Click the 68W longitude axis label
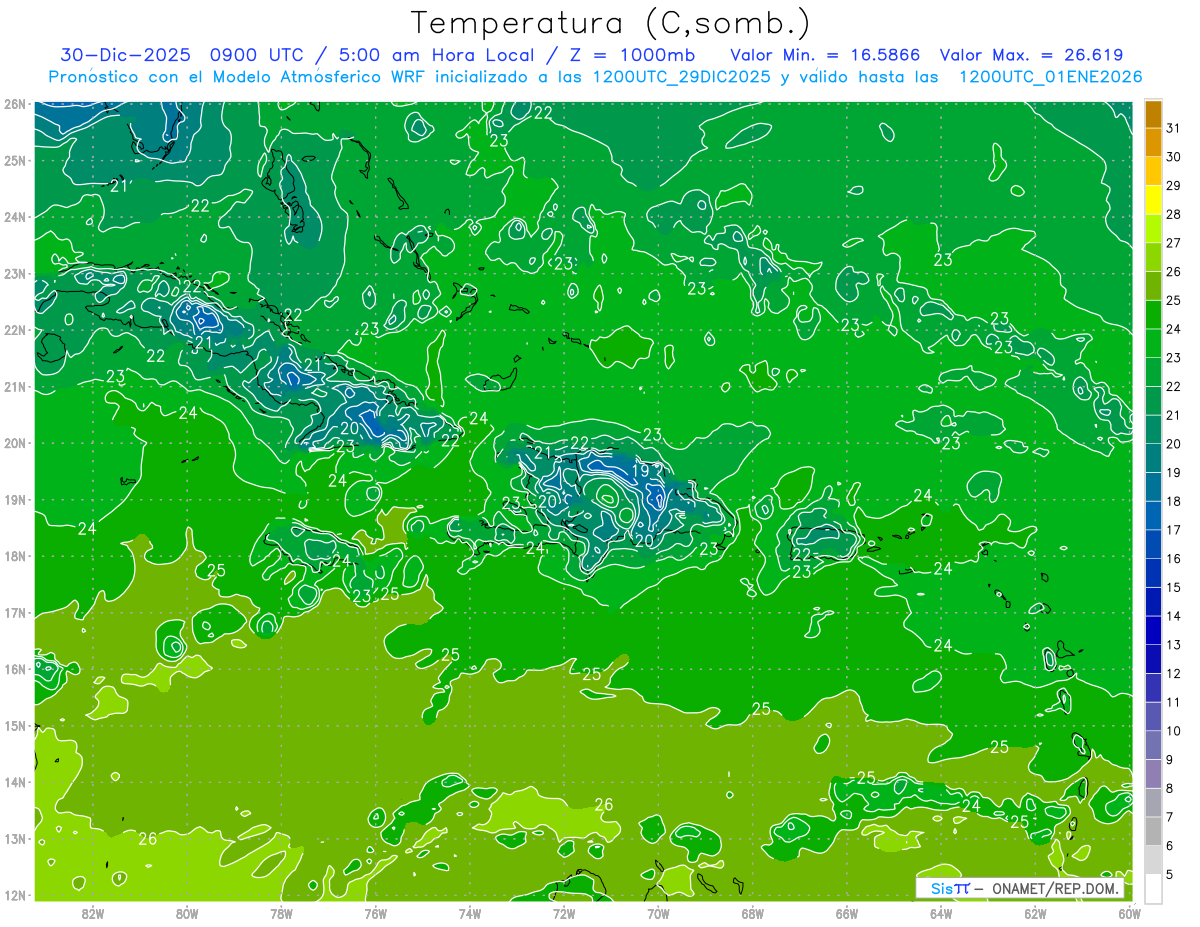This screenshot has width=1200, height=927. 752,913
